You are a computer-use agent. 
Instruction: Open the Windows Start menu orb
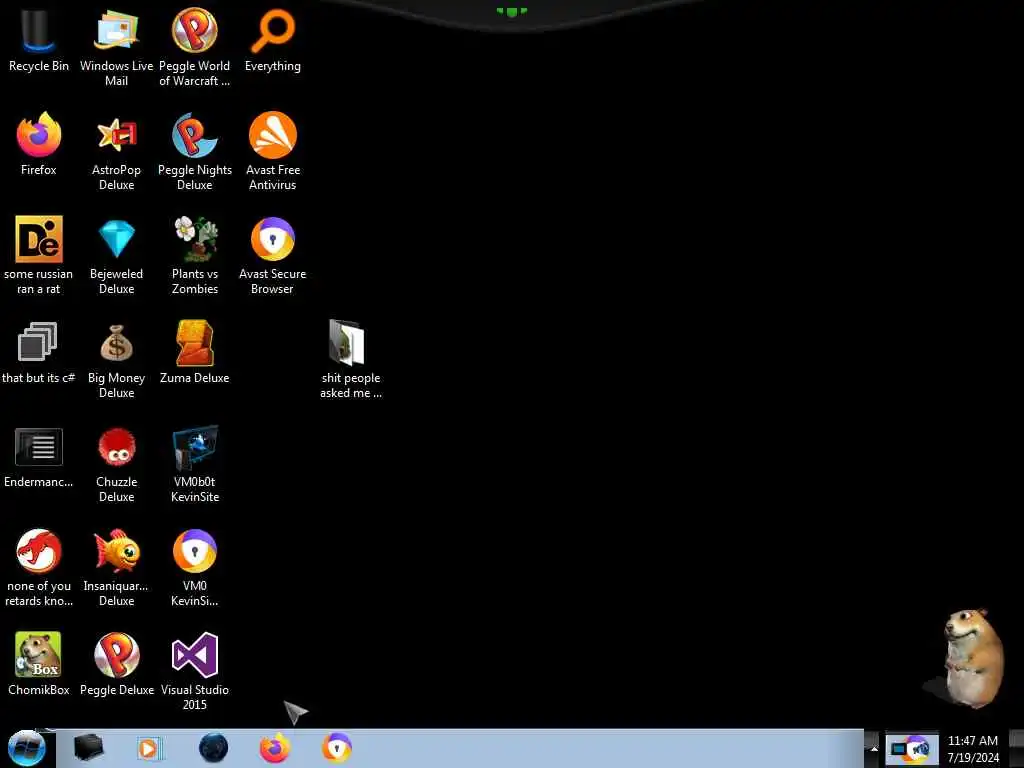[26, 748]
